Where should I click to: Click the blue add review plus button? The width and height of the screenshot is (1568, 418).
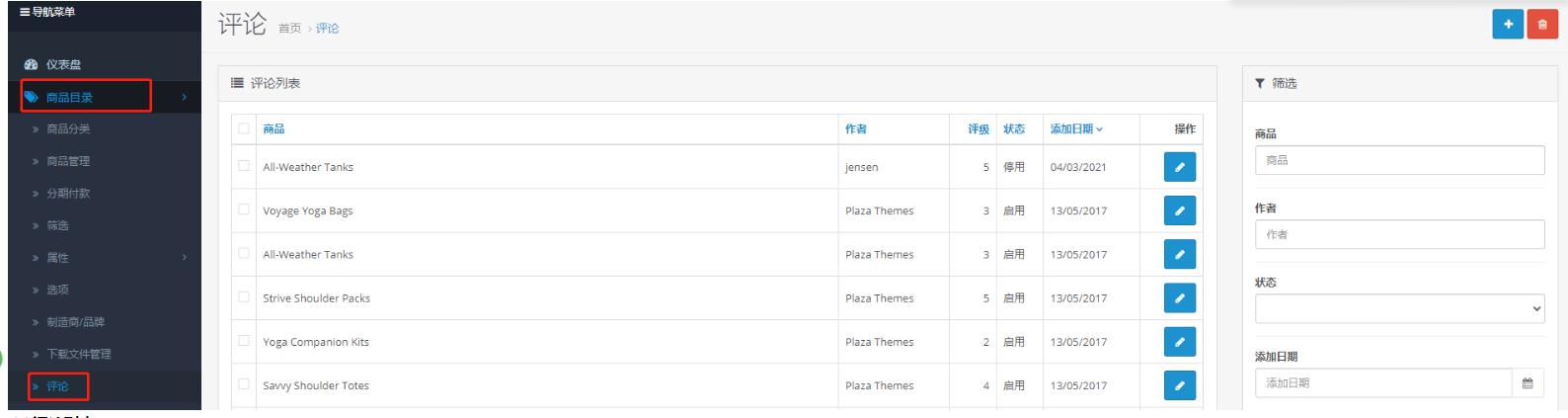pos(1508,25)
